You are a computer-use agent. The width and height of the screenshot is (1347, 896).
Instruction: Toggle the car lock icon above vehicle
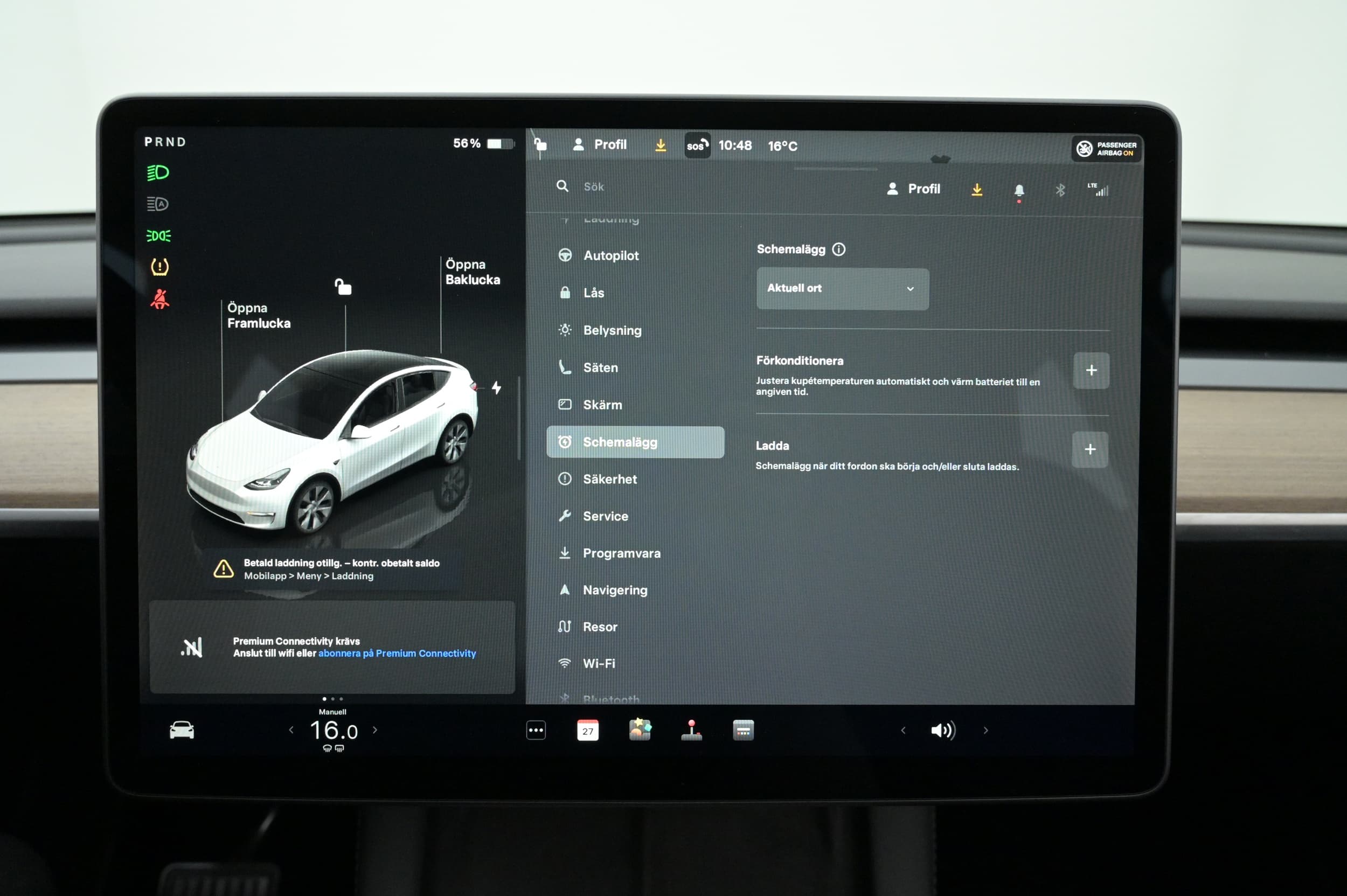[343, 287]
